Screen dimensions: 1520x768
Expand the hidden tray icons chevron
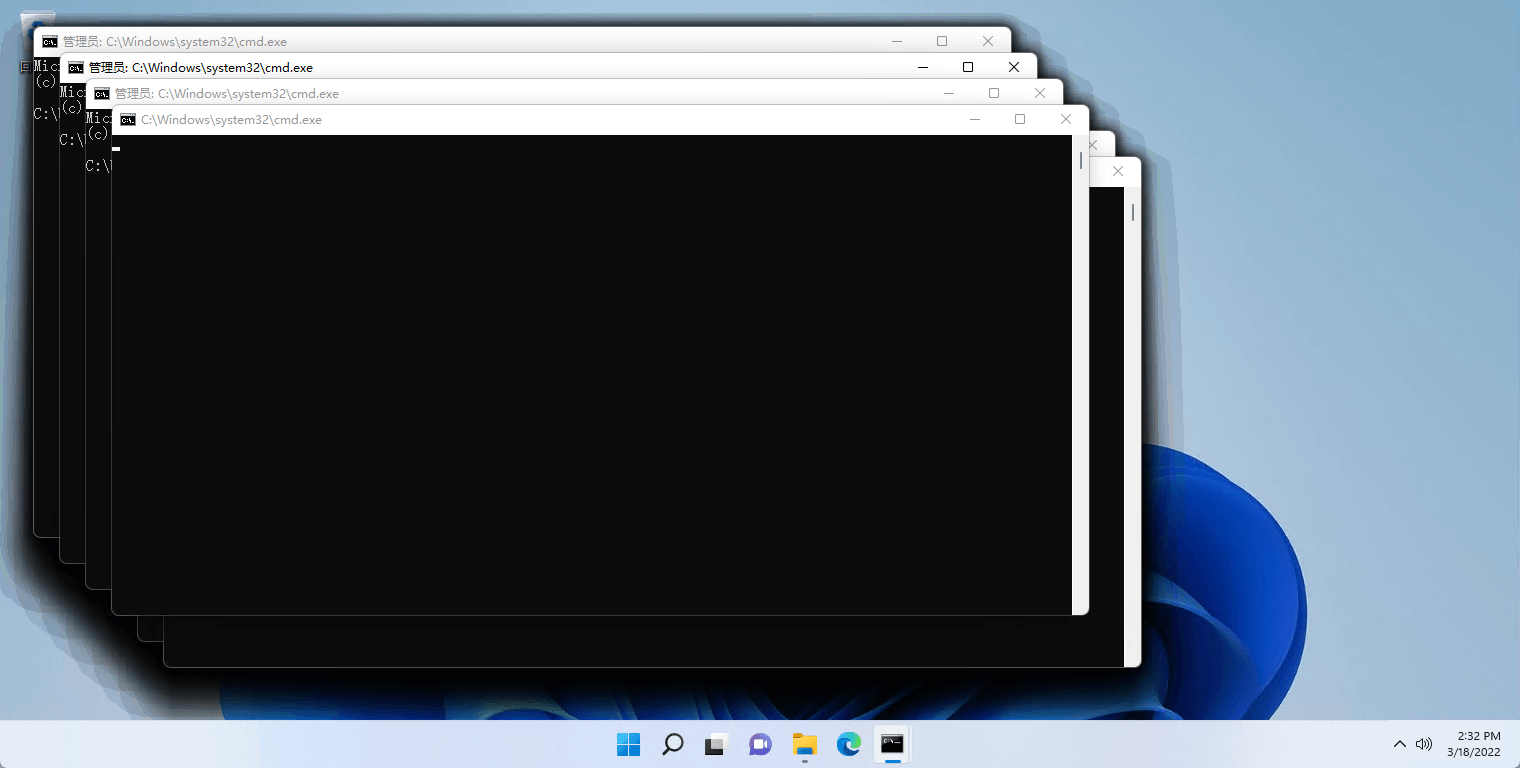1400,744
